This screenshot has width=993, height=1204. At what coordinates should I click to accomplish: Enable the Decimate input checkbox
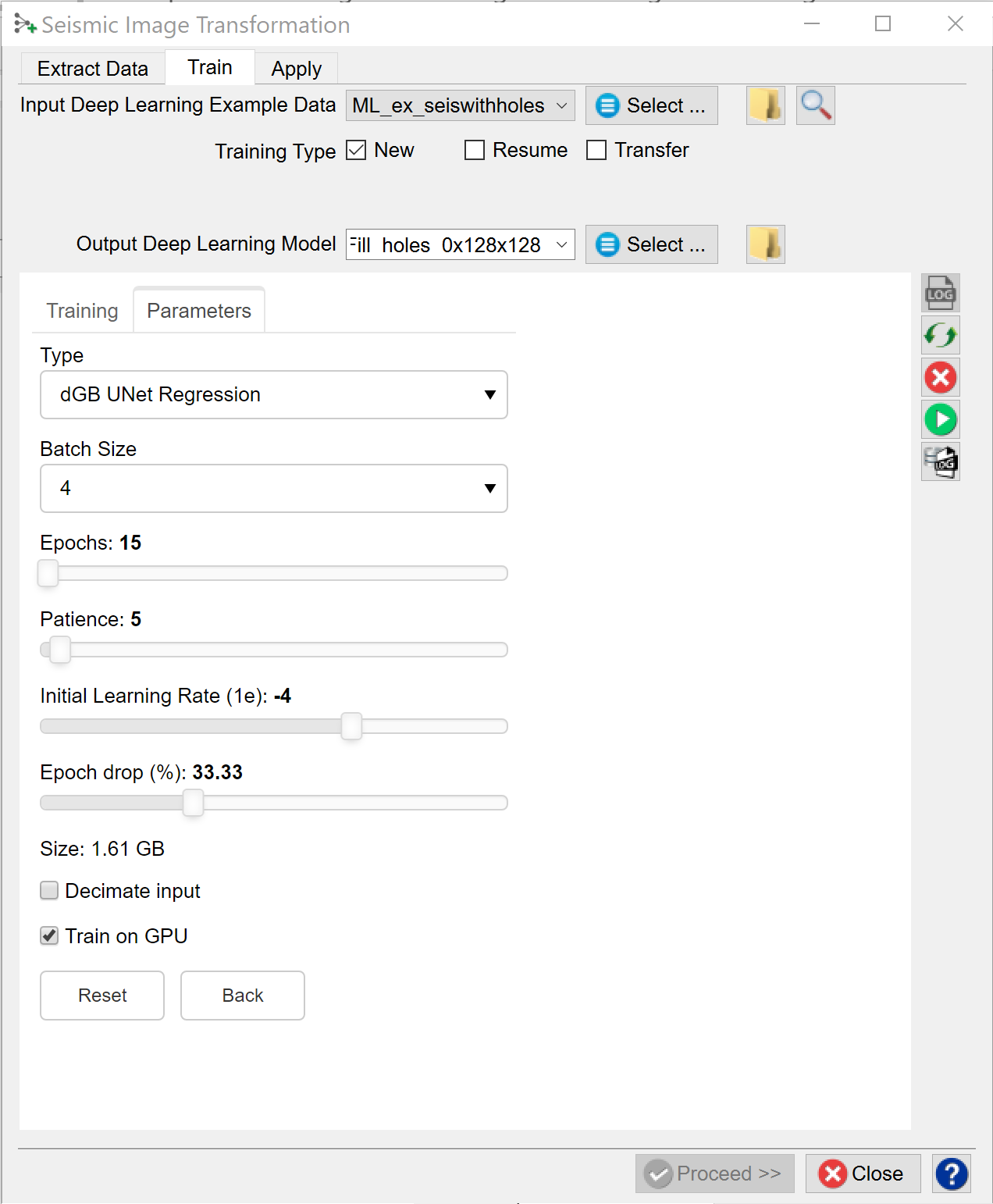click(49, 891)
